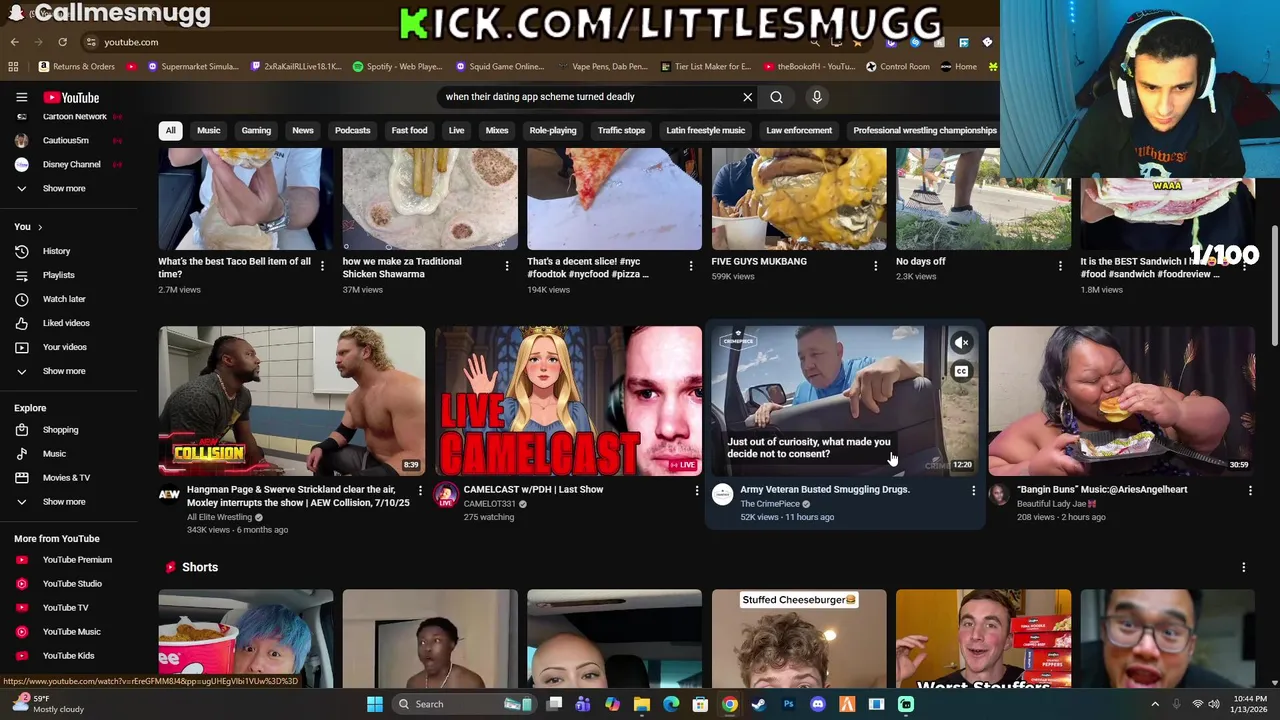This screenshot has height=720, width=1280.
Task: Toggle mute on Army Veteran preview
Action: click(x=961, y=343)
